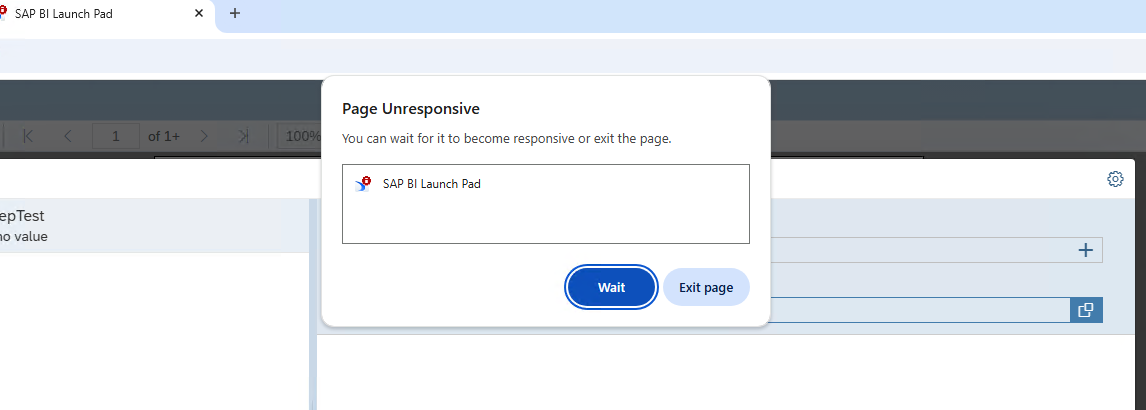This screenshot has width=1146, height=410.
Task: Click the 'of 1+' page count text
Action: tap(164, 136)
